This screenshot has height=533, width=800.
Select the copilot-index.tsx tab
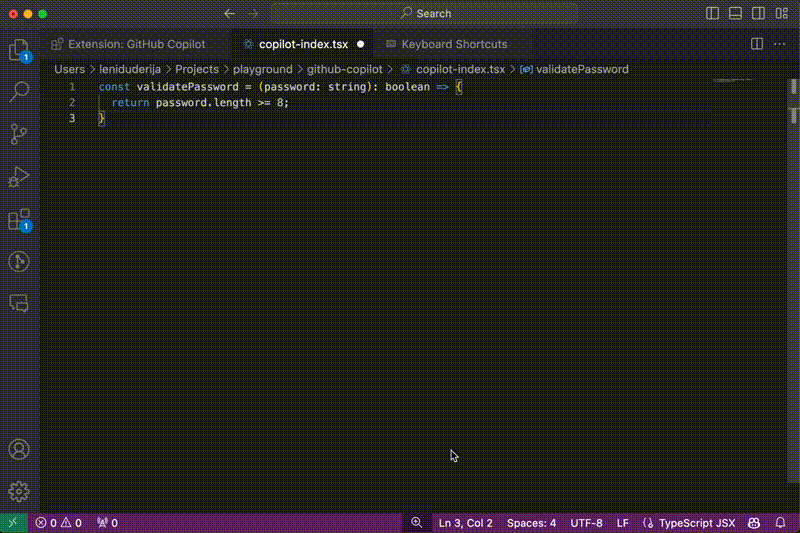point(303,44)
